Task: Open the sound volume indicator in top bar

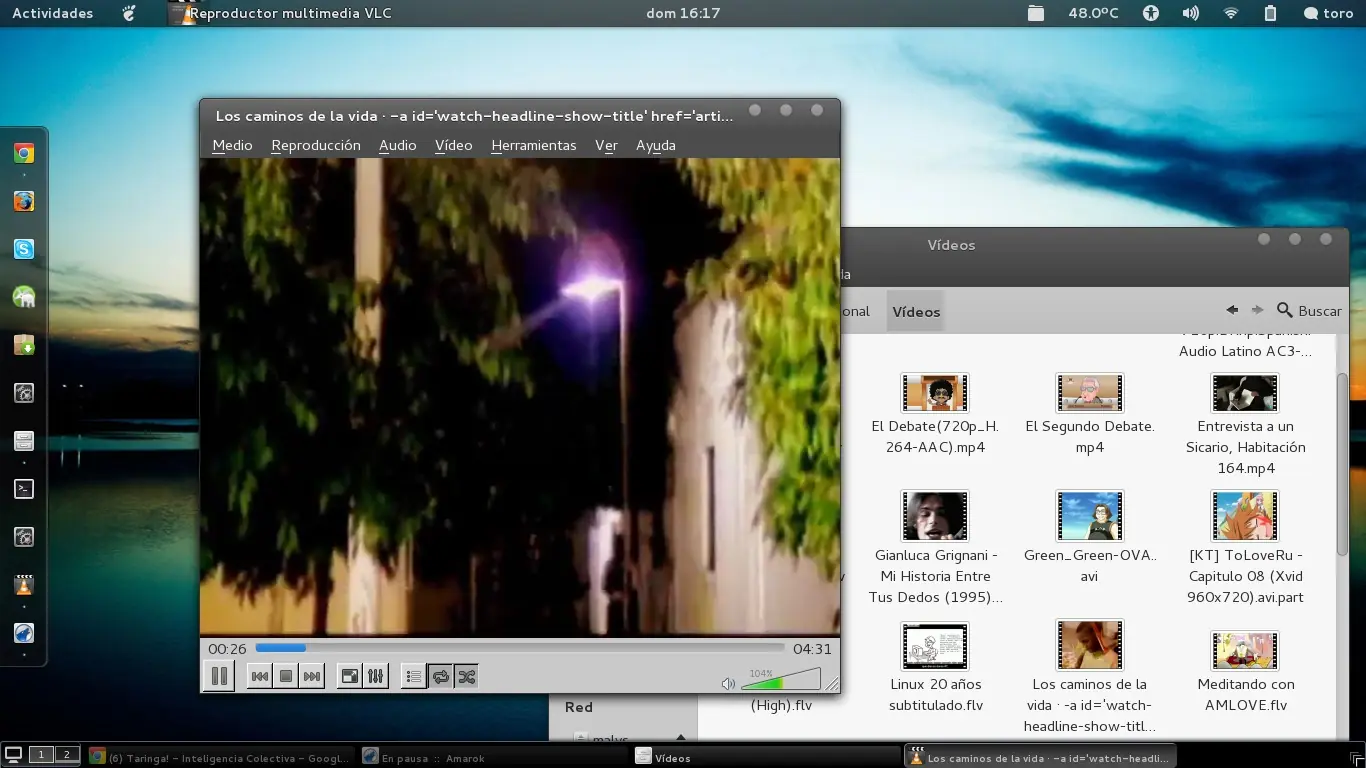Action: click(x=1190, y=13)
